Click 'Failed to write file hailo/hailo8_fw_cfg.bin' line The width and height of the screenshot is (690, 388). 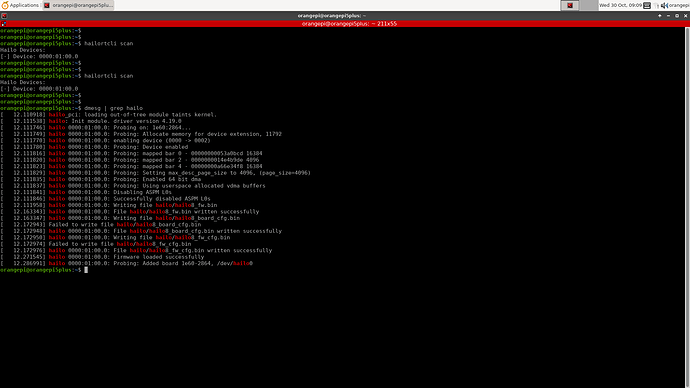[x=95, y=244]
